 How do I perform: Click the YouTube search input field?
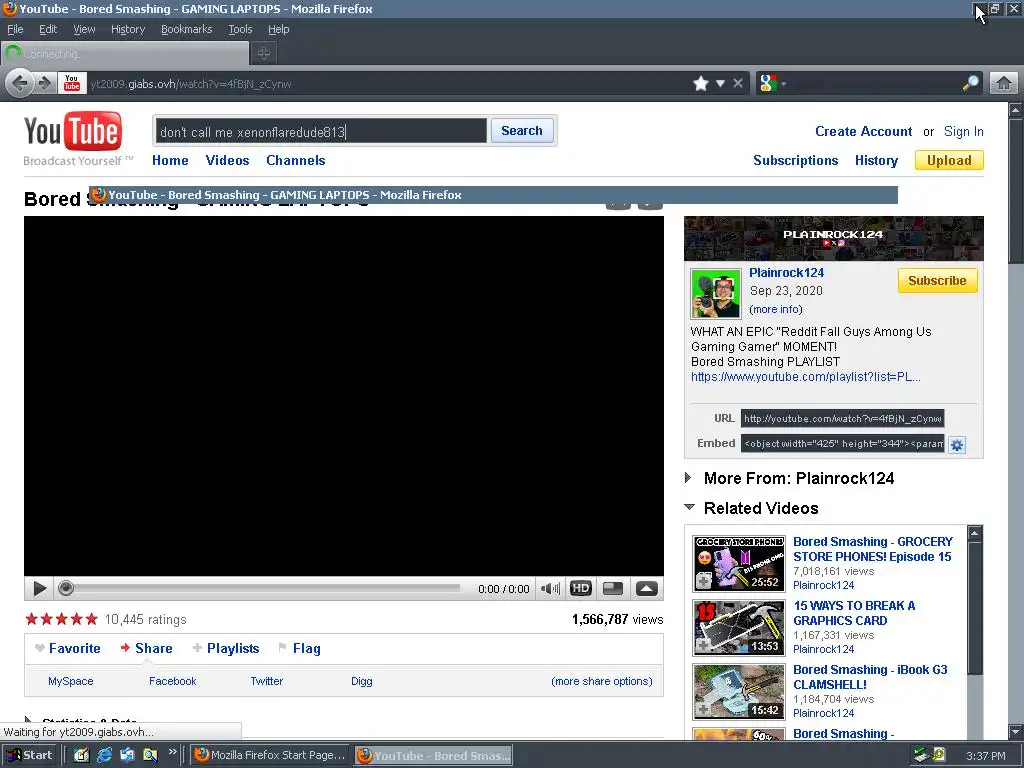coord(321,131)
